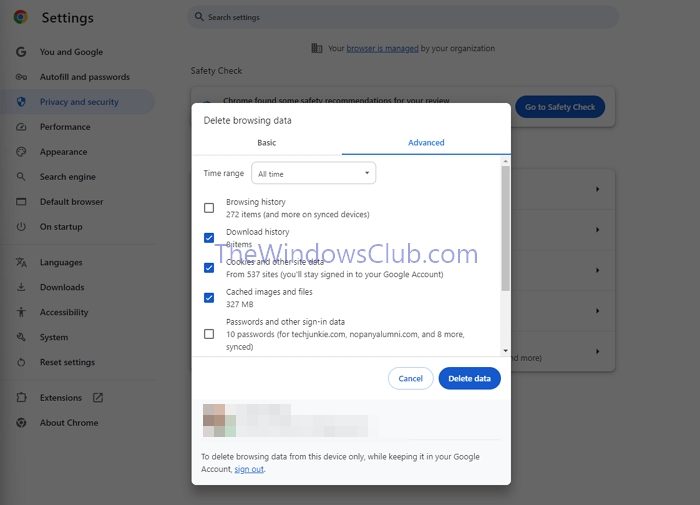Open Autofill and passwords settings
The width and height of the screenshot is (700, 505).
tap(85, 77)
